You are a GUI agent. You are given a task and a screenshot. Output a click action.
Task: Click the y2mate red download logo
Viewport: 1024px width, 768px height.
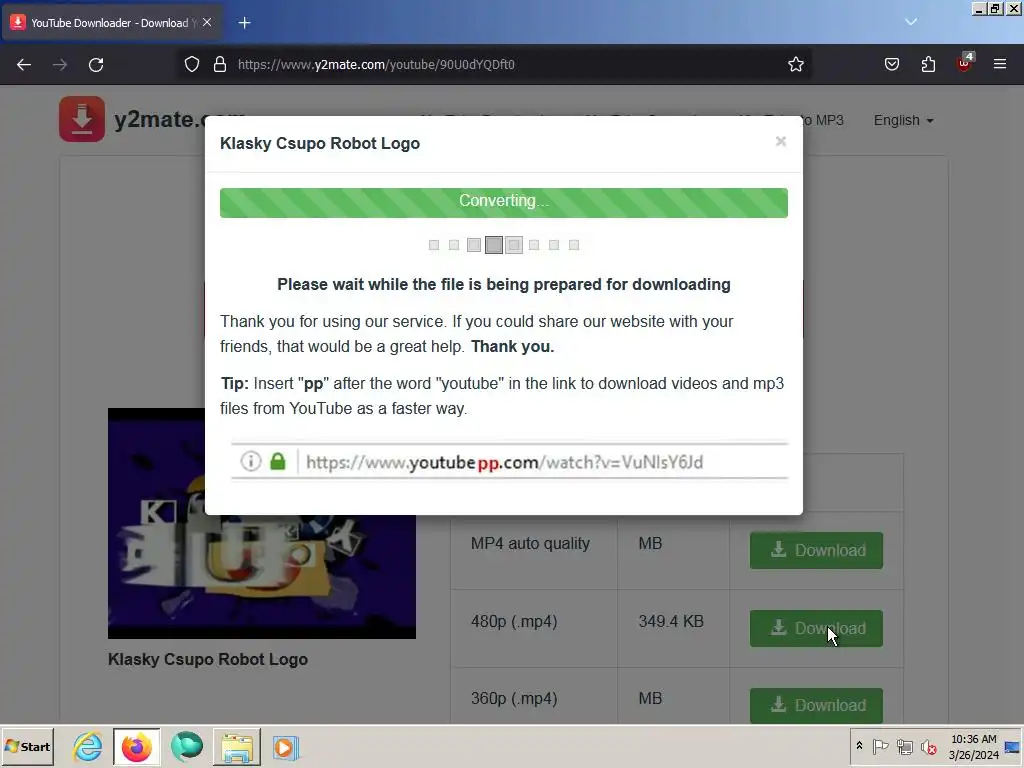pos(82,119)
